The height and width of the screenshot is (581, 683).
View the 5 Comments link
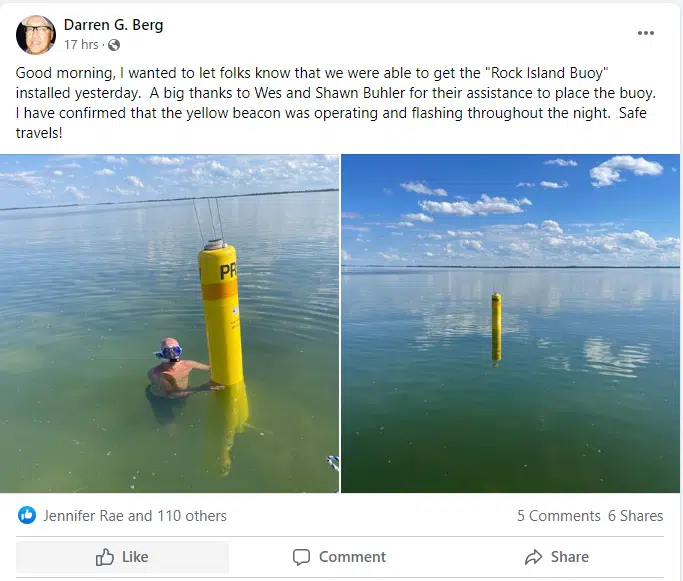pyautogui.click(x=558, y=516)
